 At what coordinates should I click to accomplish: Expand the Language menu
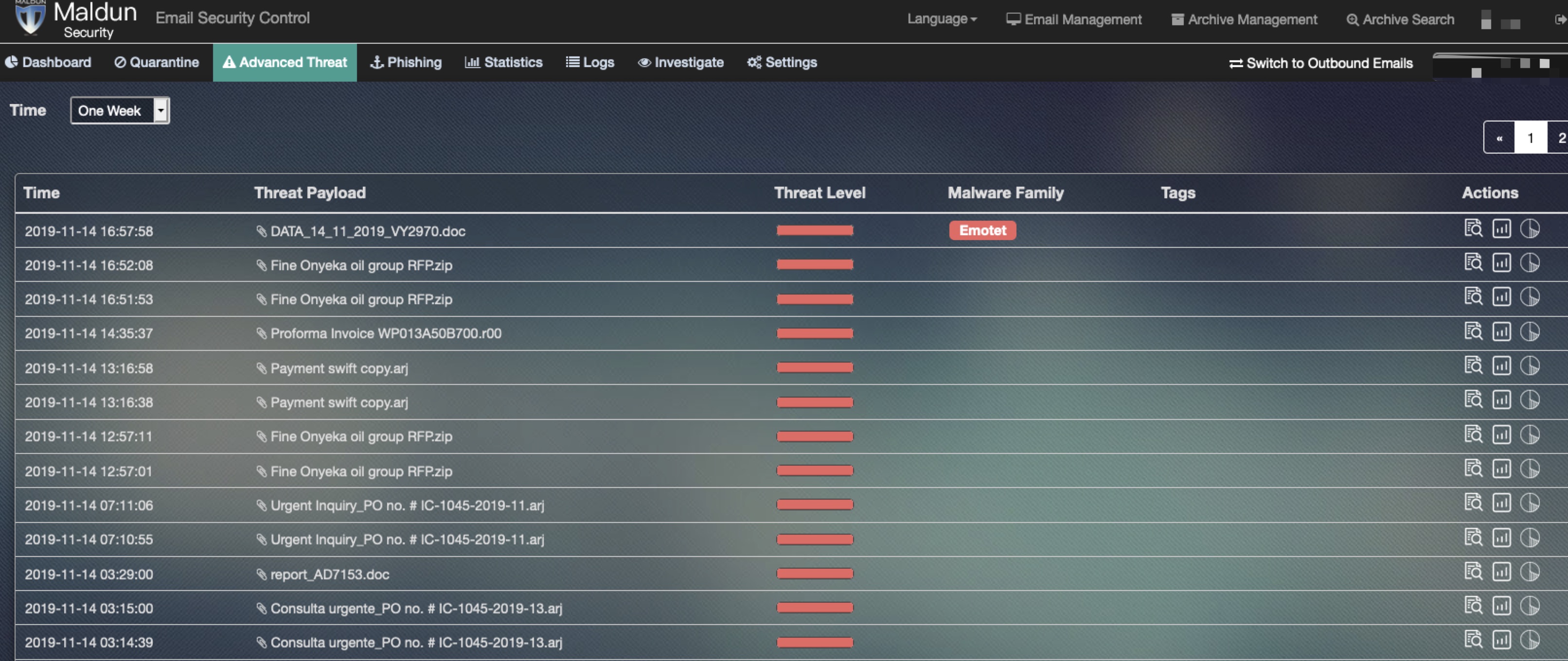pos(941,19)
